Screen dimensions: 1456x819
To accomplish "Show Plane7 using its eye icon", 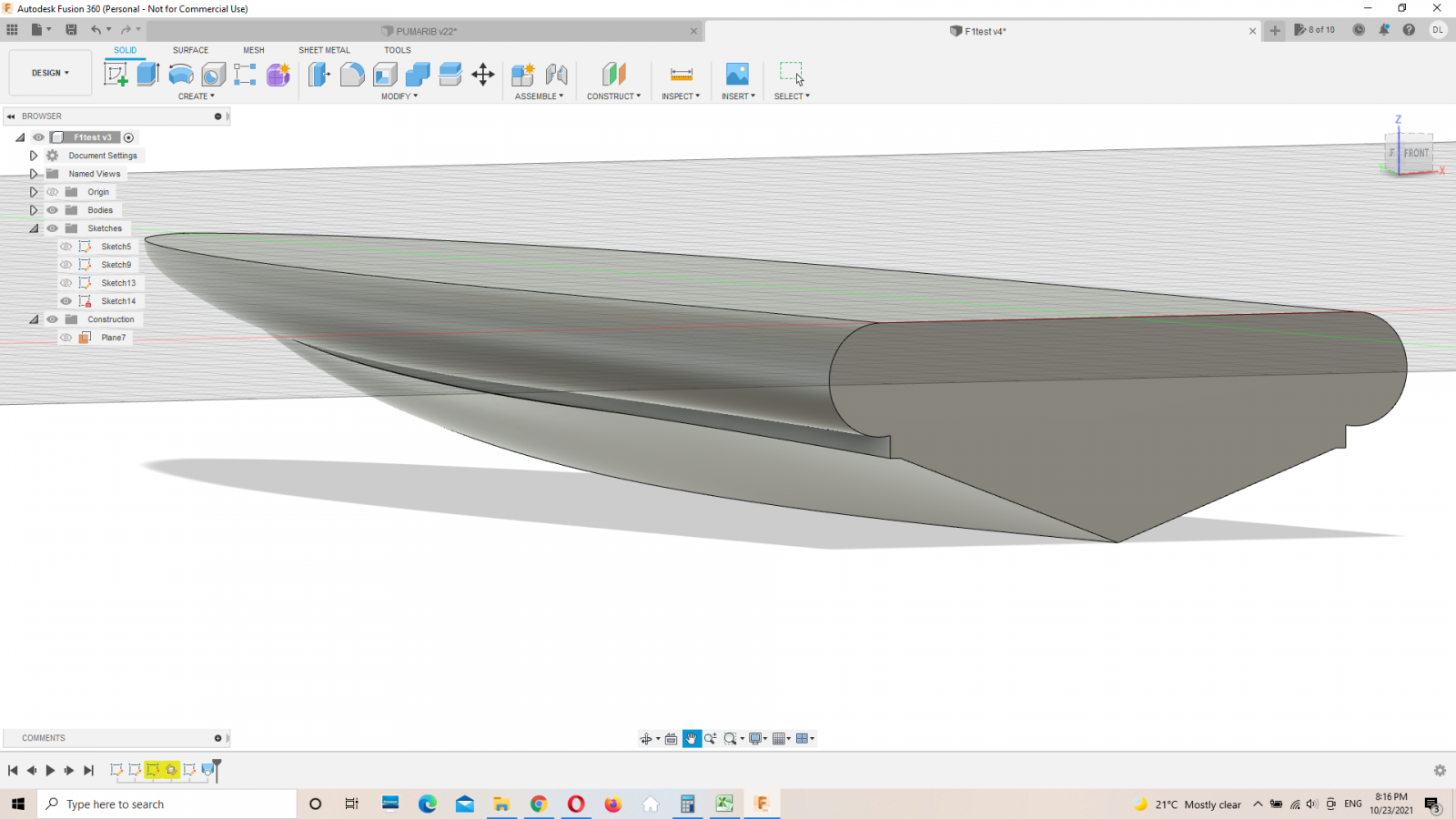I will click(66, 338).
